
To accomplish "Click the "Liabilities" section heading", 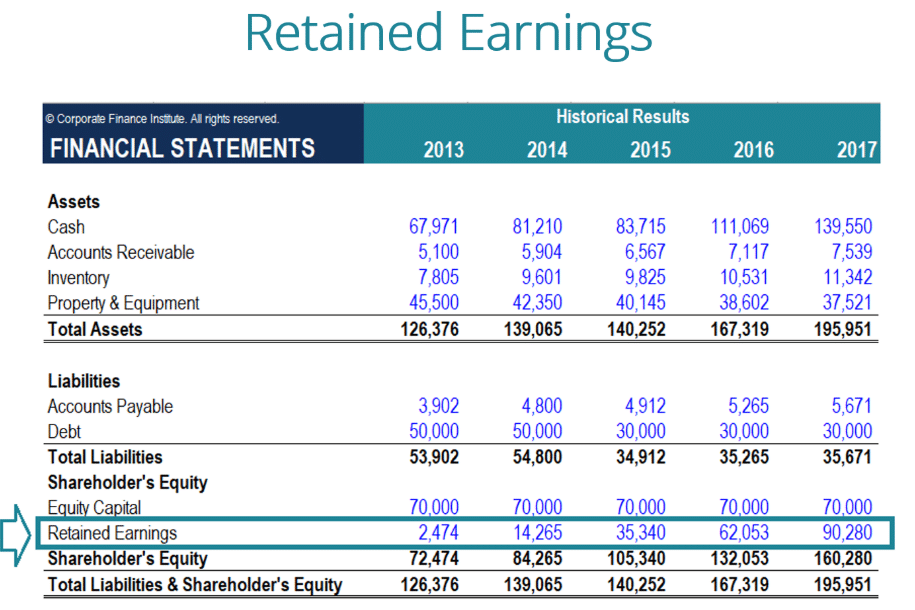I will point(84,381).
